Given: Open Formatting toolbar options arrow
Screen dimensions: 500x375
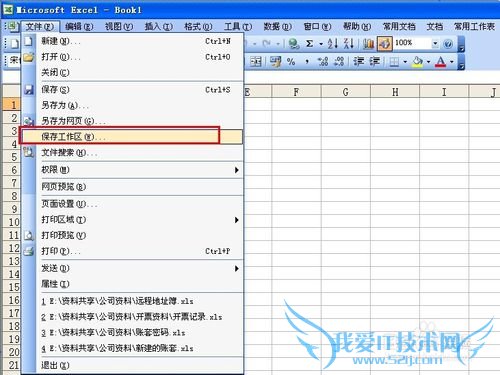Looking at the screenshot, I should click(461, 62).
